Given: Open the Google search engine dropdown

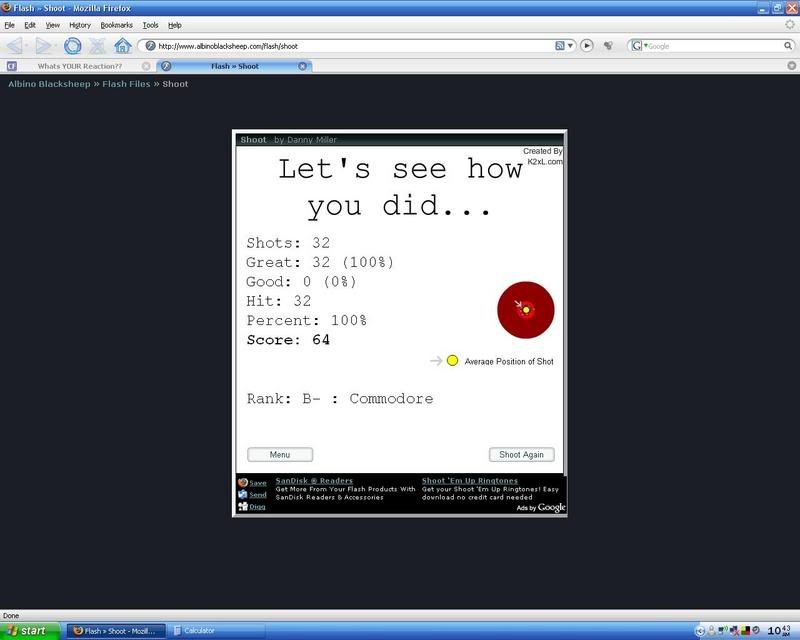Looking at the screenshot, I should tap(639, 46).
